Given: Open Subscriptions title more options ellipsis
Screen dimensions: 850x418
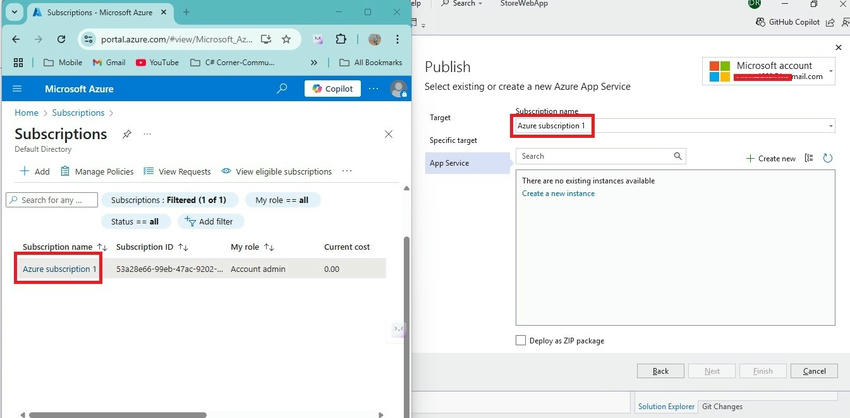Looking at the screenshot, I should tap(147, 134).
